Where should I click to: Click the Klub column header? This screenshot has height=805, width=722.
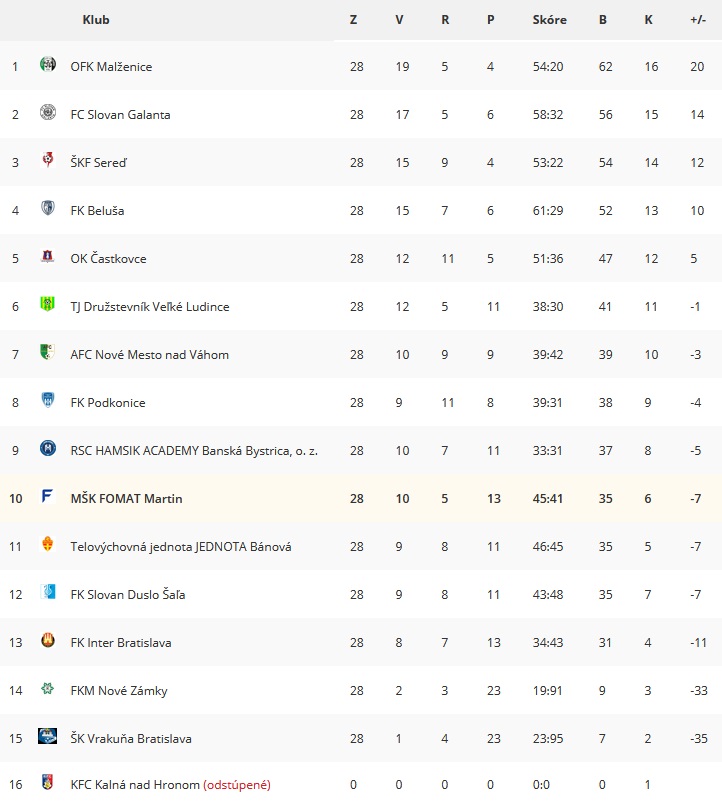point(96,20)
